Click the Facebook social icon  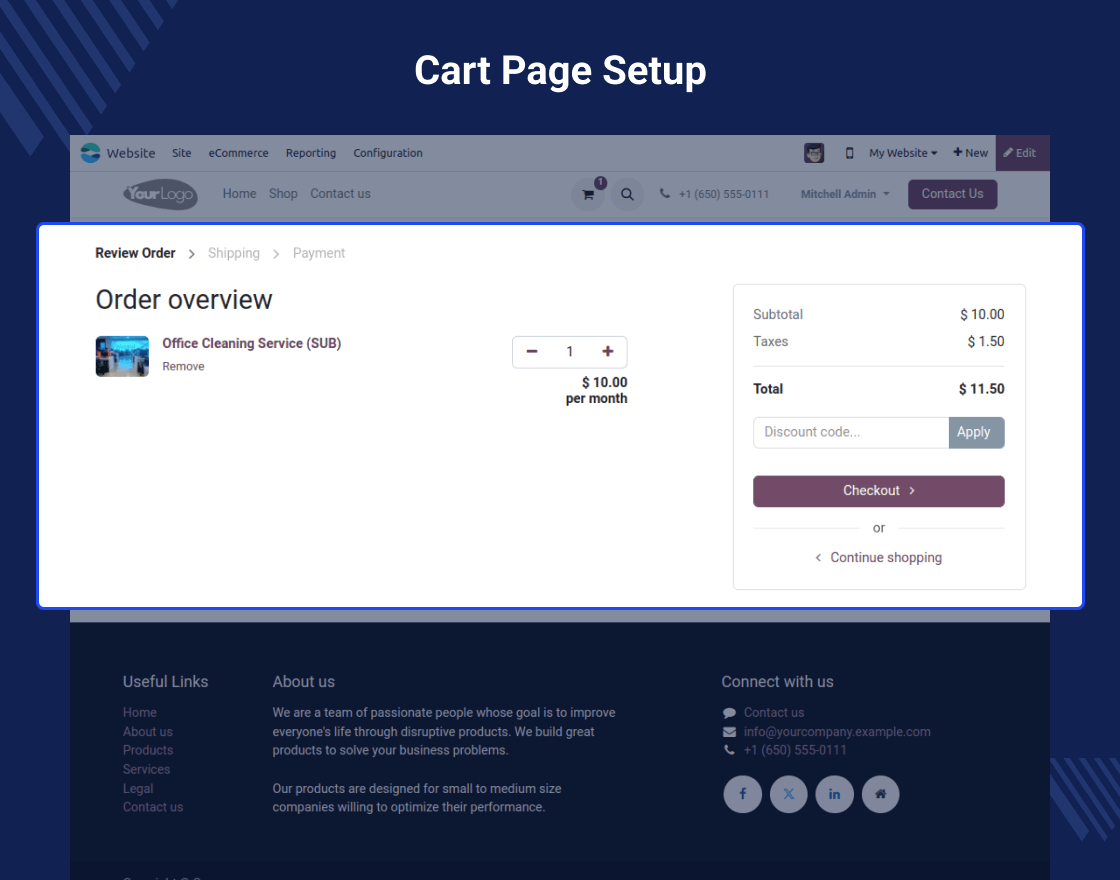pyautogui.click(x=743, y=794)
